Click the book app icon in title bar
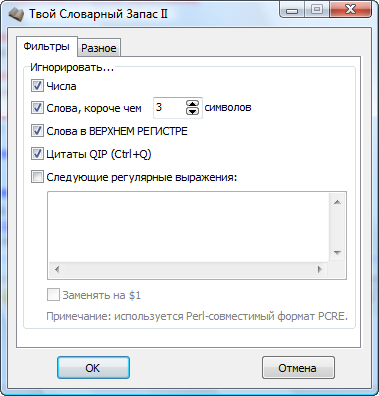This screenshot has width=379, height=396. coord(16,15)
